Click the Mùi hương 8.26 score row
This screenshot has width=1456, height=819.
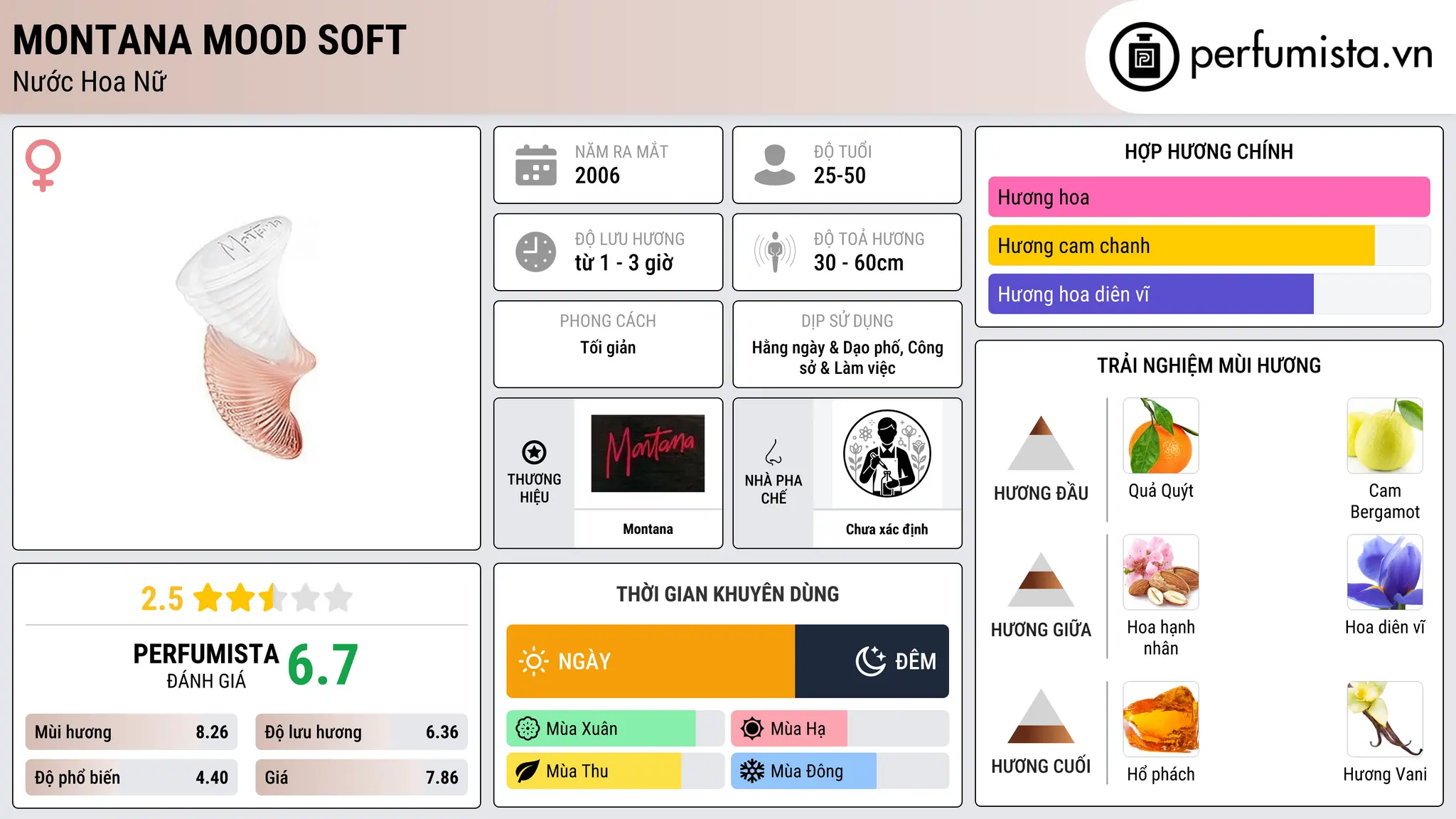pyautogui.click(x=132, y=732)
